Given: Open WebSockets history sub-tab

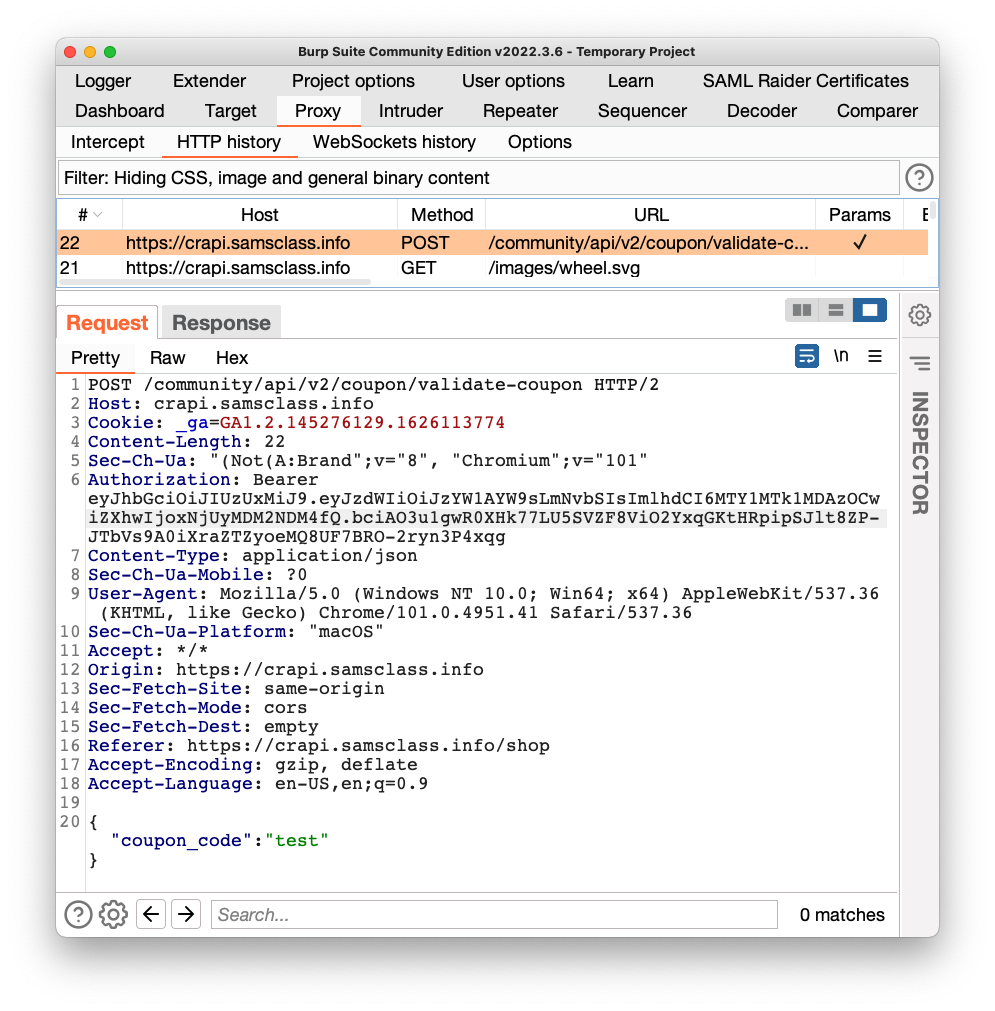Looking at the screenshot, I should point(394,142).
